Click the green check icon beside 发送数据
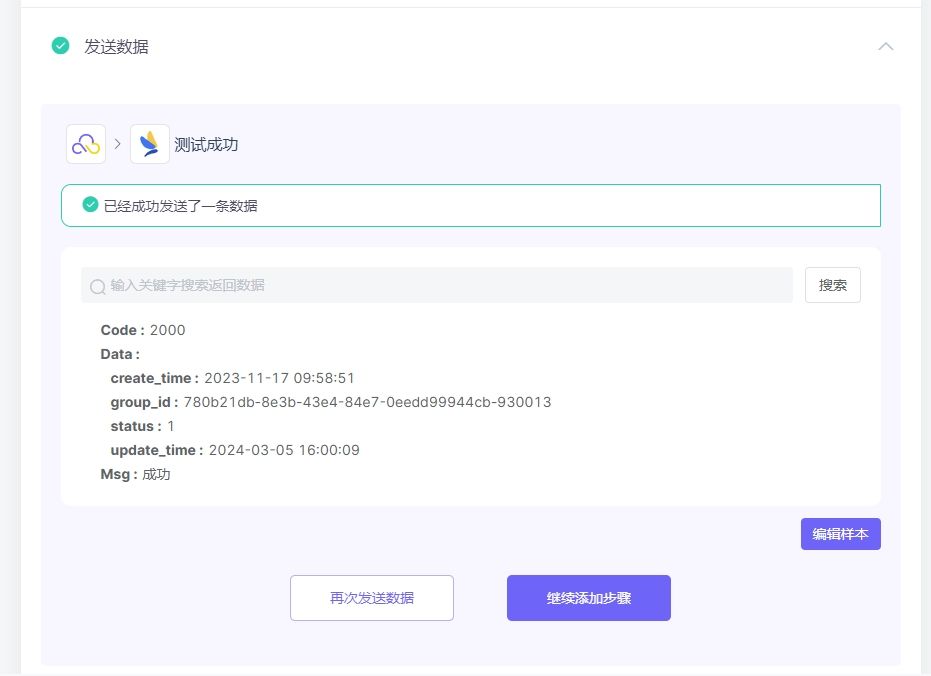 tap(61, 46)
